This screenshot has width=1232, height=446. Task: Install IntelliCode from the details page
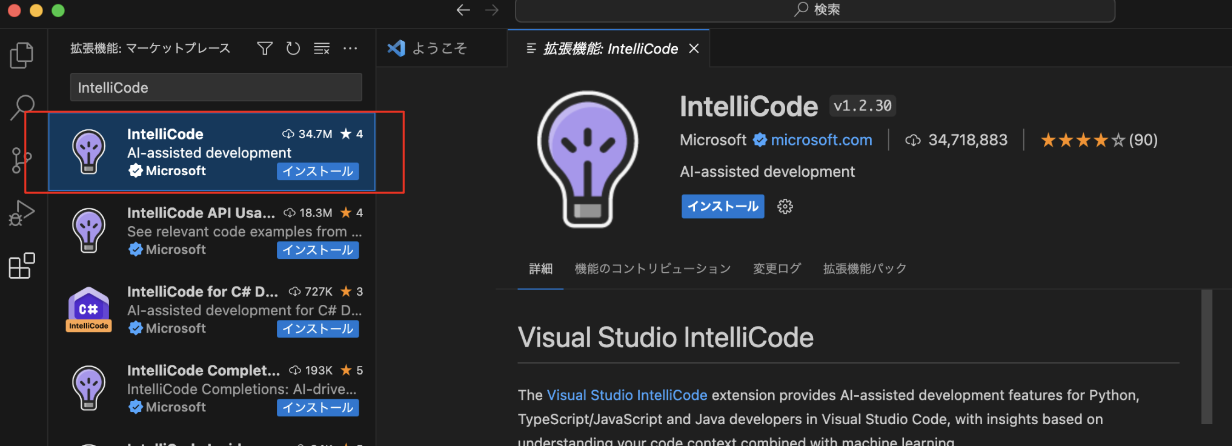point(722,206)
